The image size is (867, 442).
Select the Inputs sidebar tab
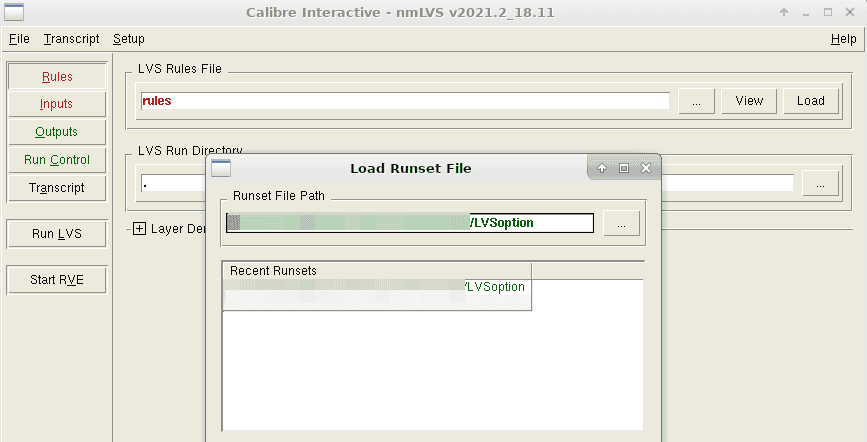coord(57,104)
